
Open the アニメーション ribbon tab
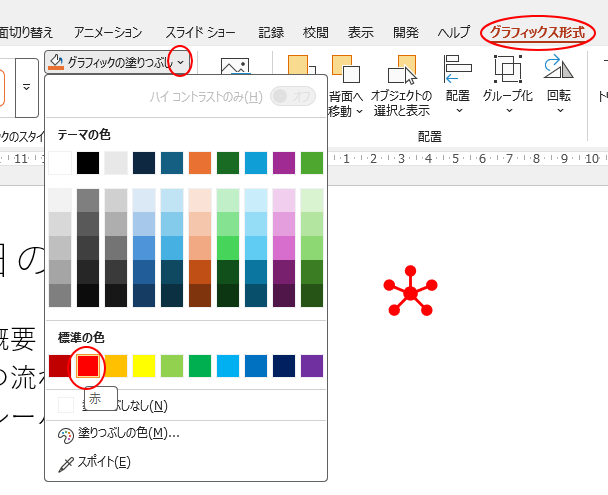[x=108, y=32]
